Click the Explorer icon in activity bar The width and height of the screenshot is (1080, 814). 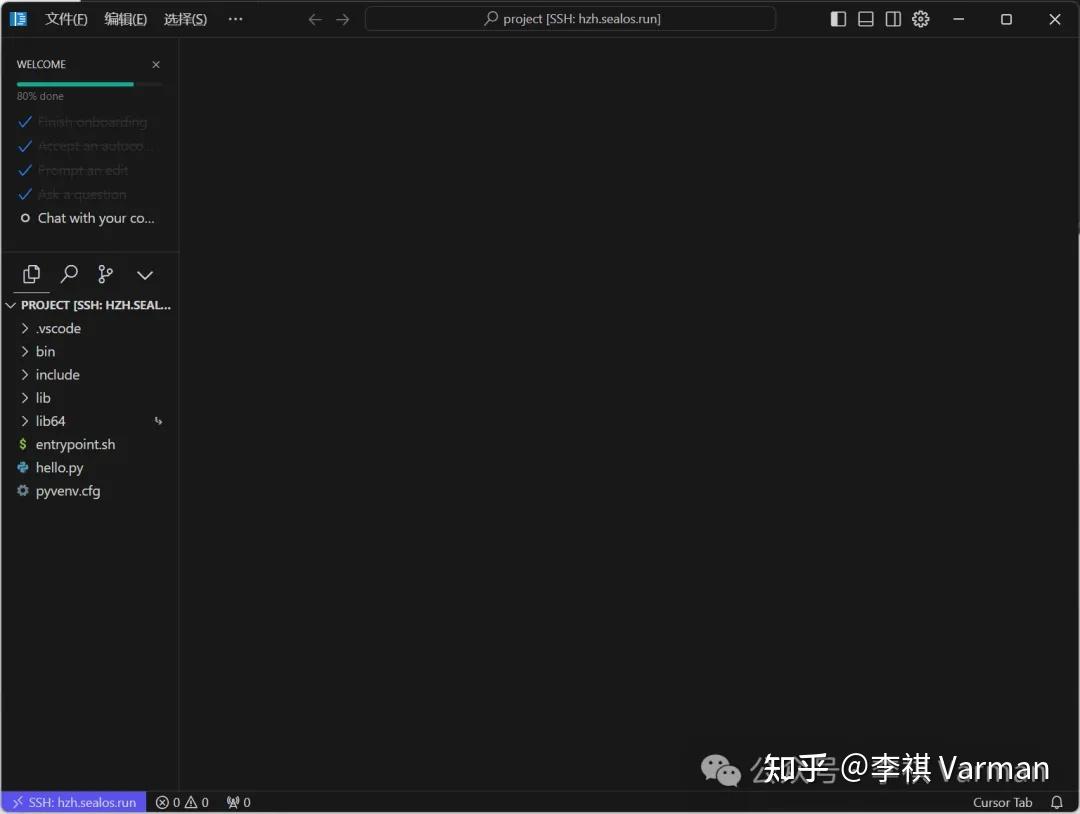point(31,274)
